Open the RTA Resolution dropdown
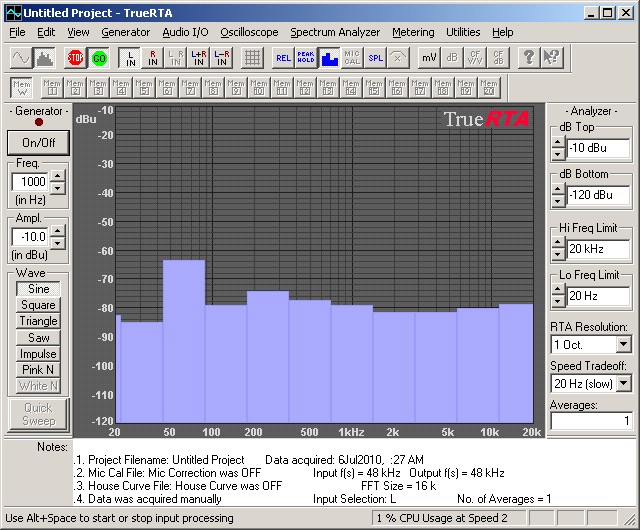Viewport: 640px width, 530px height. coord(623,344)
